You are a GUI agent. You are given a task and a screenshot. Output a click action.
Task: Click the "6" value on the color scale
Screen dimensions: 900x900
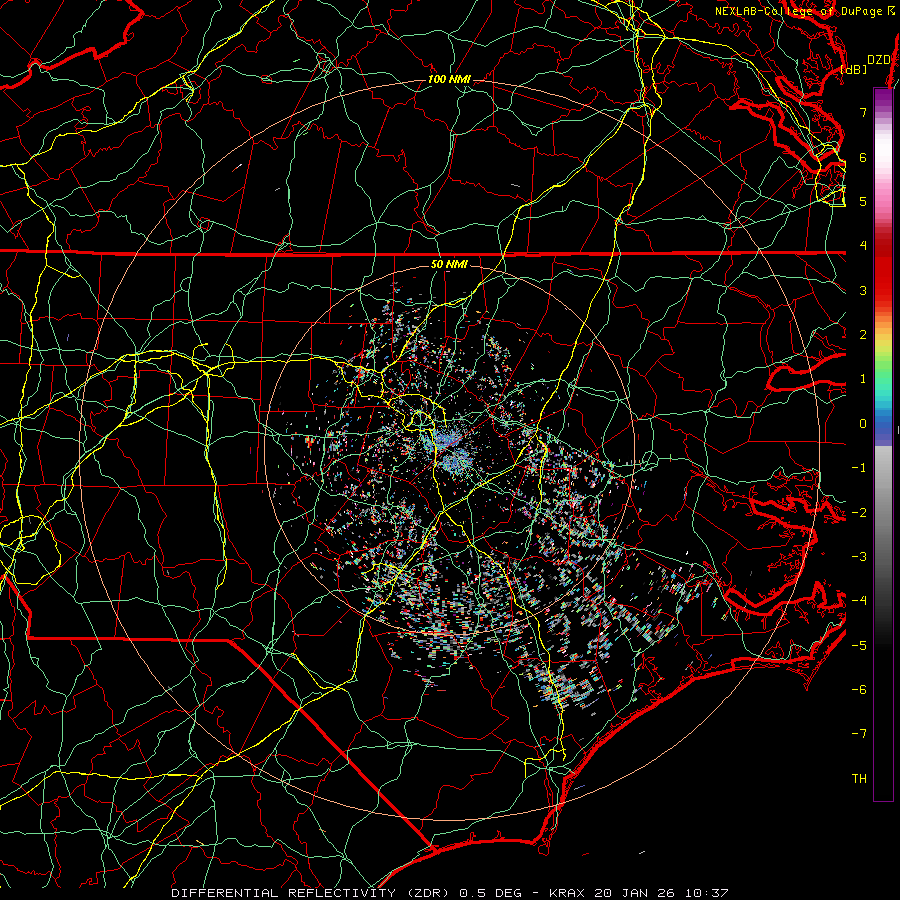[x=863, y=157]
